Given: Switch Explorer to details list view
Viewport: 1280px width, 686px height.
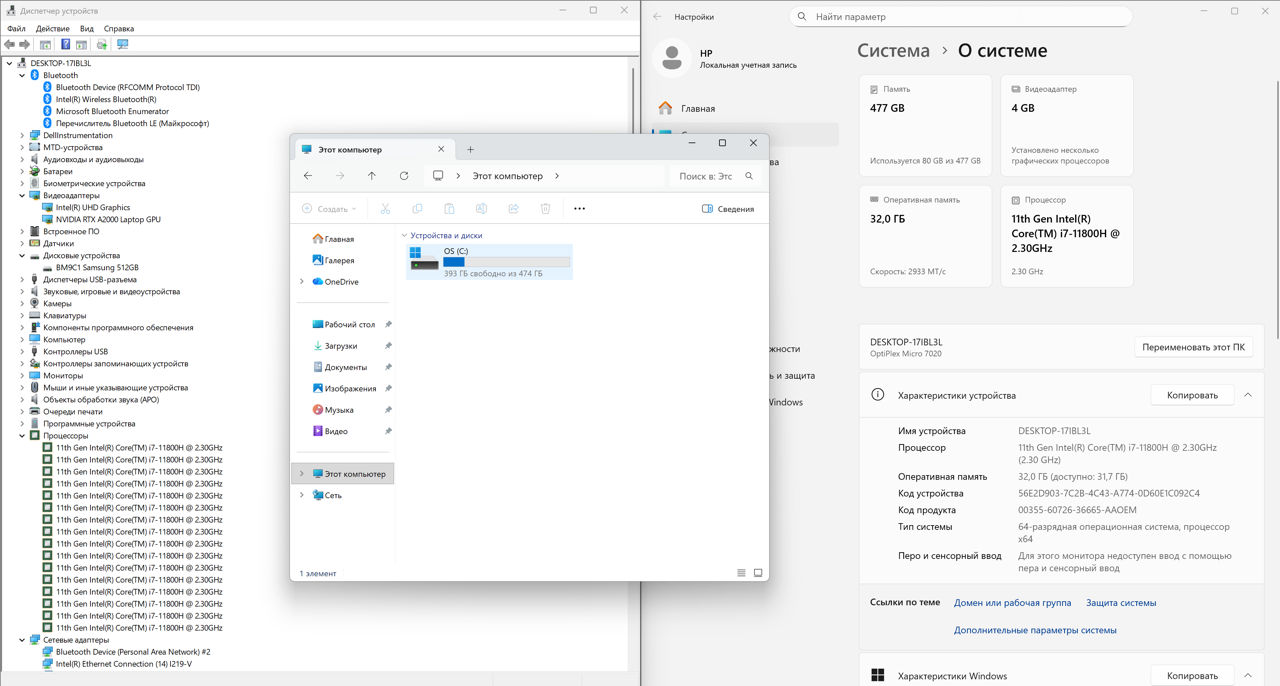Looking at the screenshot, I should click(741, 573).
